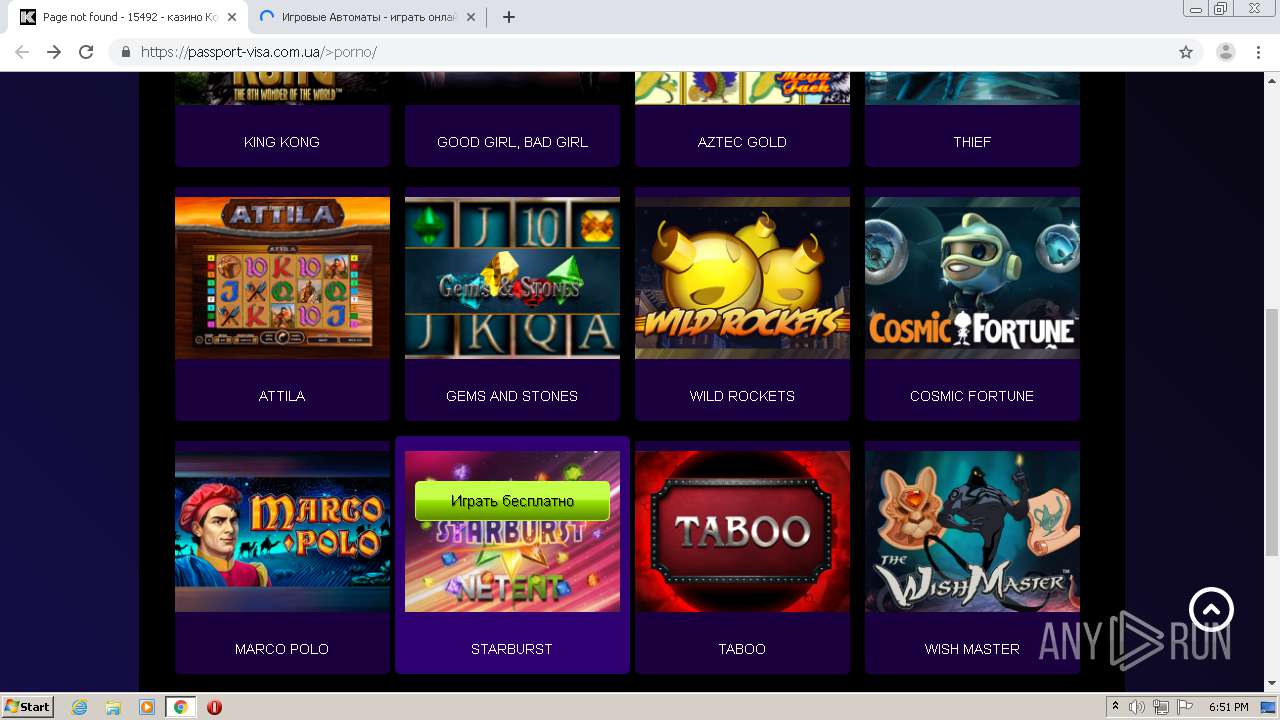Open the Chrome profile avatar menu
This screenshot has height=720, width=1280.
1225,52
